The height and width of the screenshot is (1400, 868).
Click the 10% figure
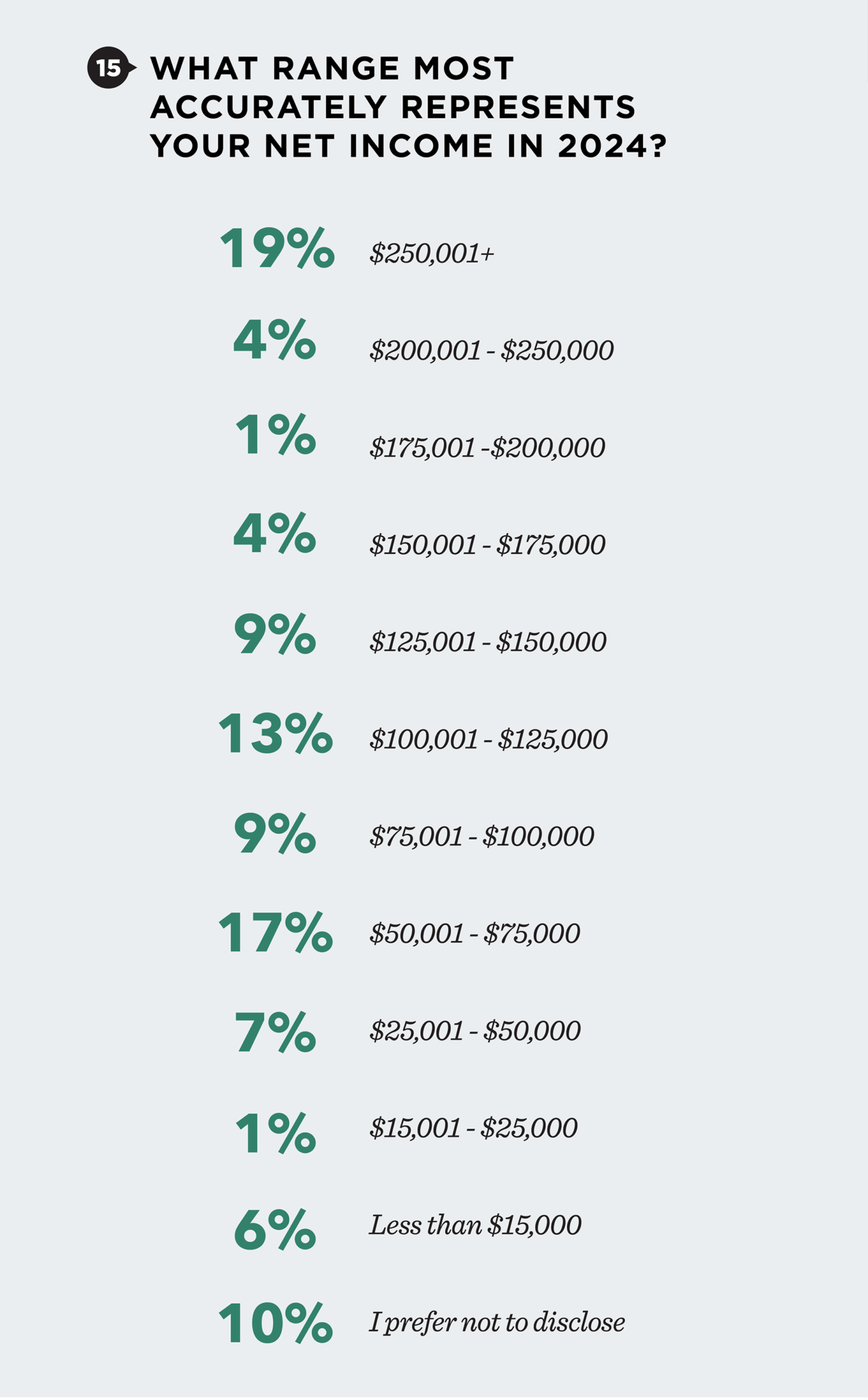(275, 1323)
